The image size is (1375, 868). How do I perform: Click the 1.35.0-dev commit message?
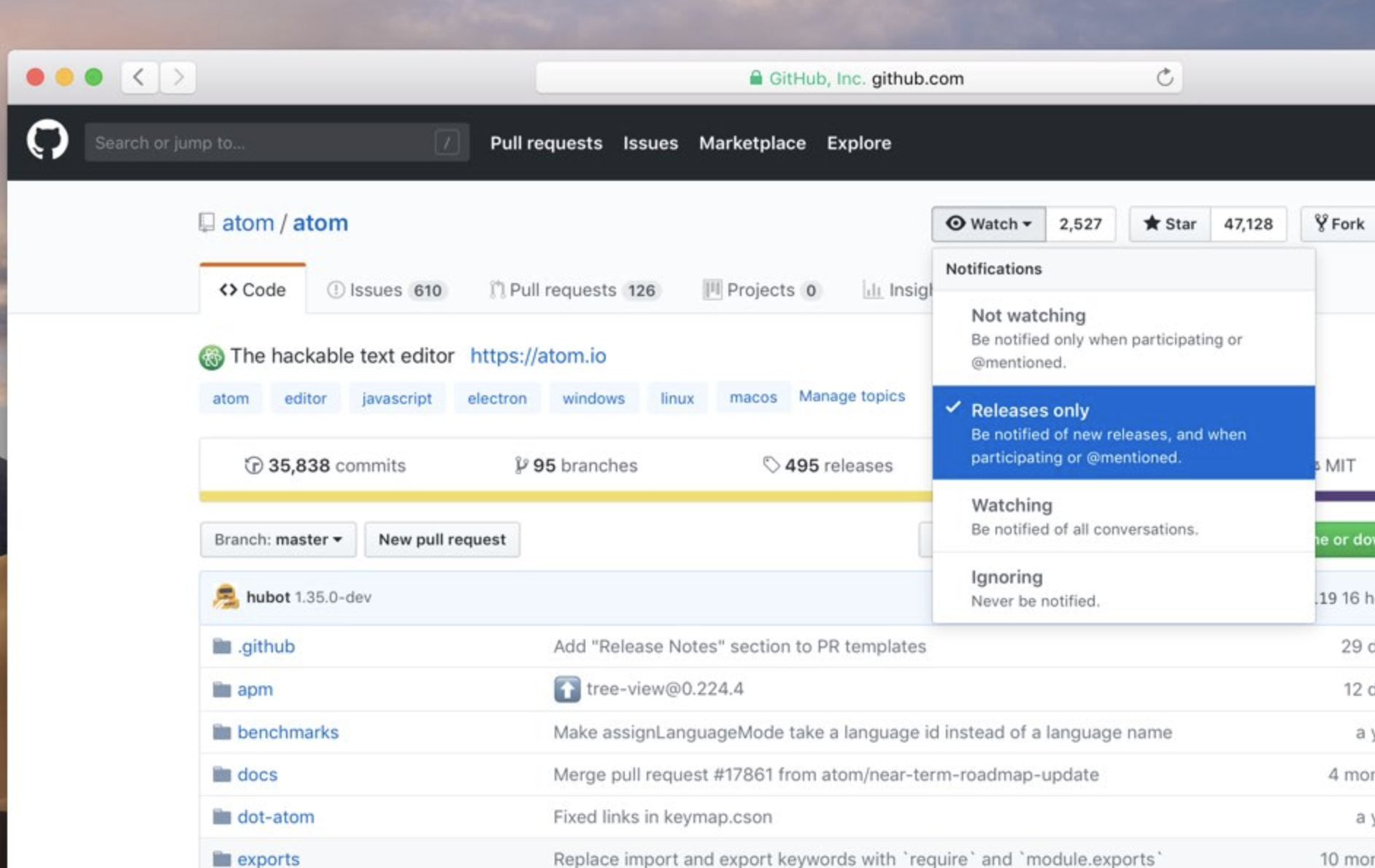(333, 597)
